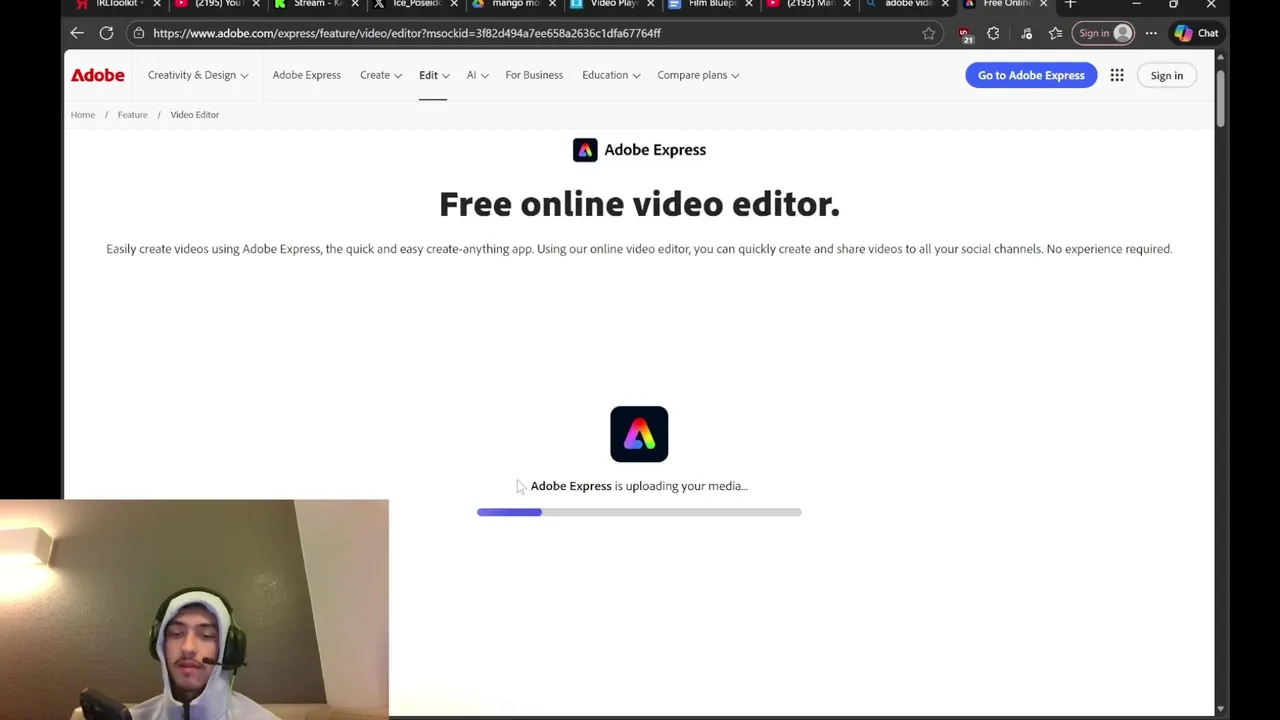1280x720 pixels.
Task: Click the browser profile Sign in pill
Action: click(1104, 33)
